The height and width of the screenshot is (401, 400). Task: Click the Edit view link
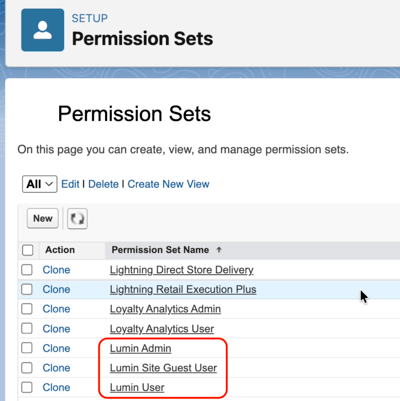pos(70,184)
